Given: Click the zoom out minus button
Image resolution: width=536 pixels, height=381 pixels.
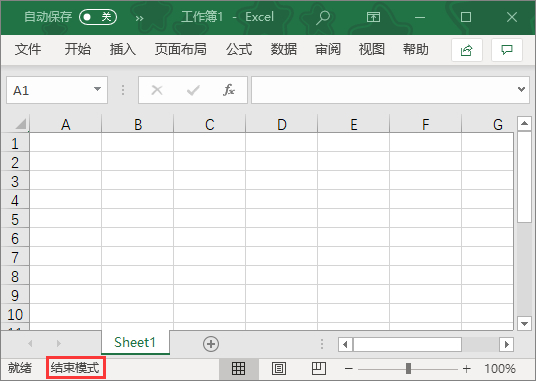Looking at the screenshot, I should pyautogui.click(x=349, y=368).
